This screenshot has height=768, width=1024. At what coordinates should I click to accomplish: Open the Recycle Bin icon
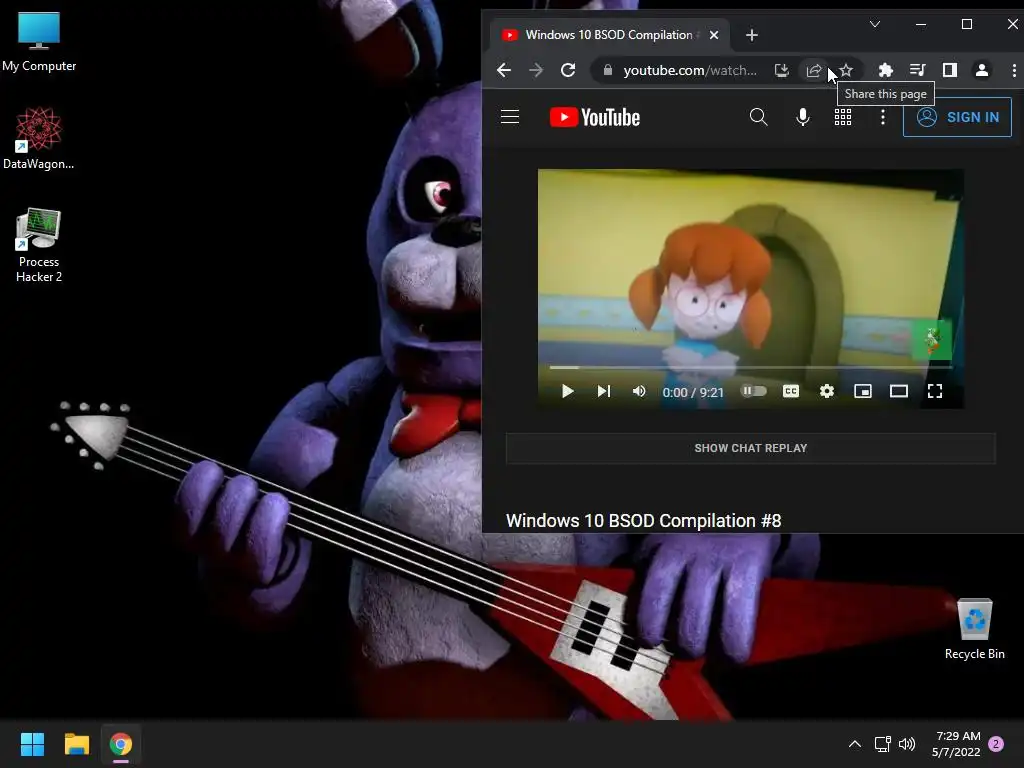point(974,629)
